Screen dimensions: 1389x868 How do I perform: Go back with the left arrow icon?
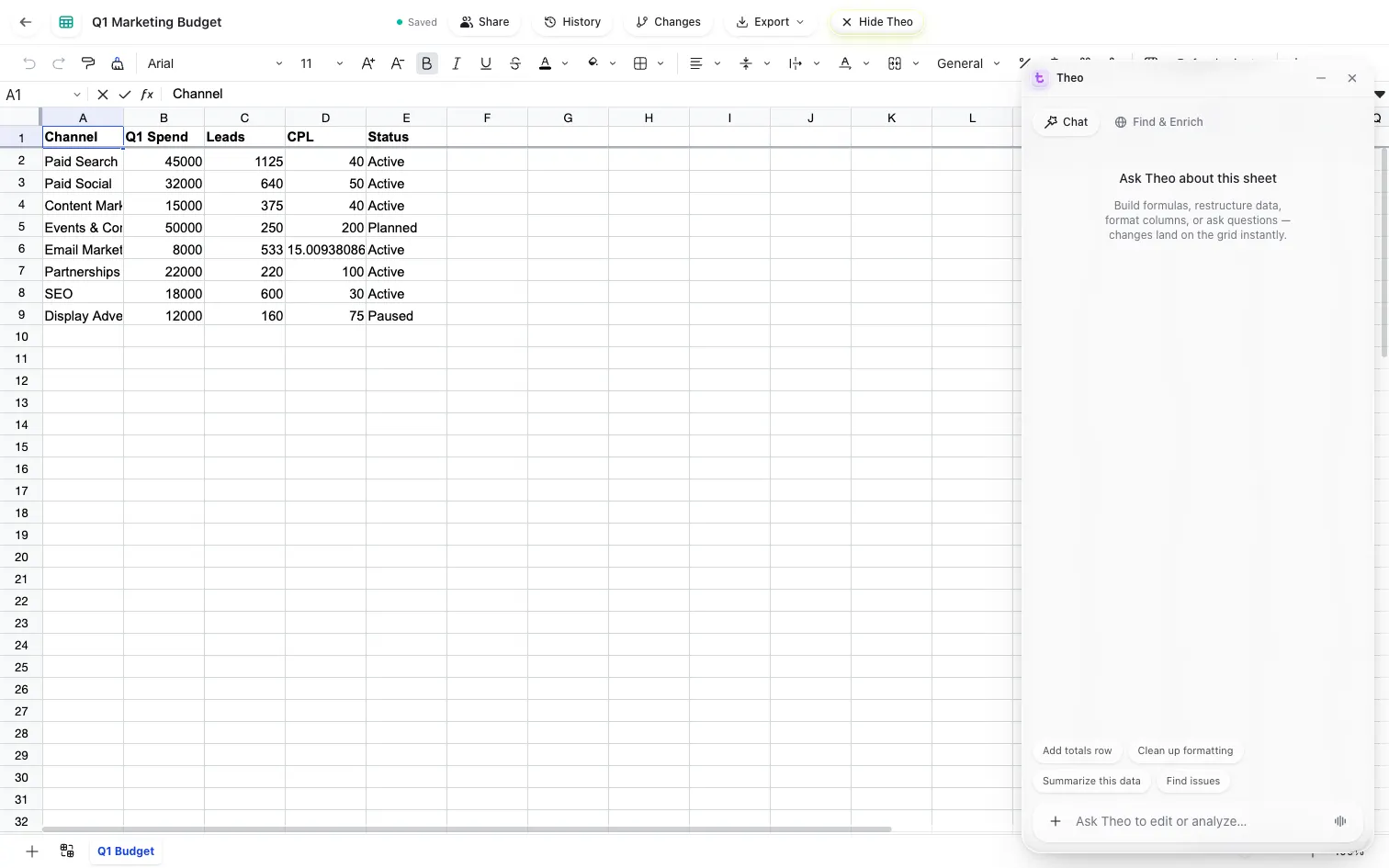[26, 22]
